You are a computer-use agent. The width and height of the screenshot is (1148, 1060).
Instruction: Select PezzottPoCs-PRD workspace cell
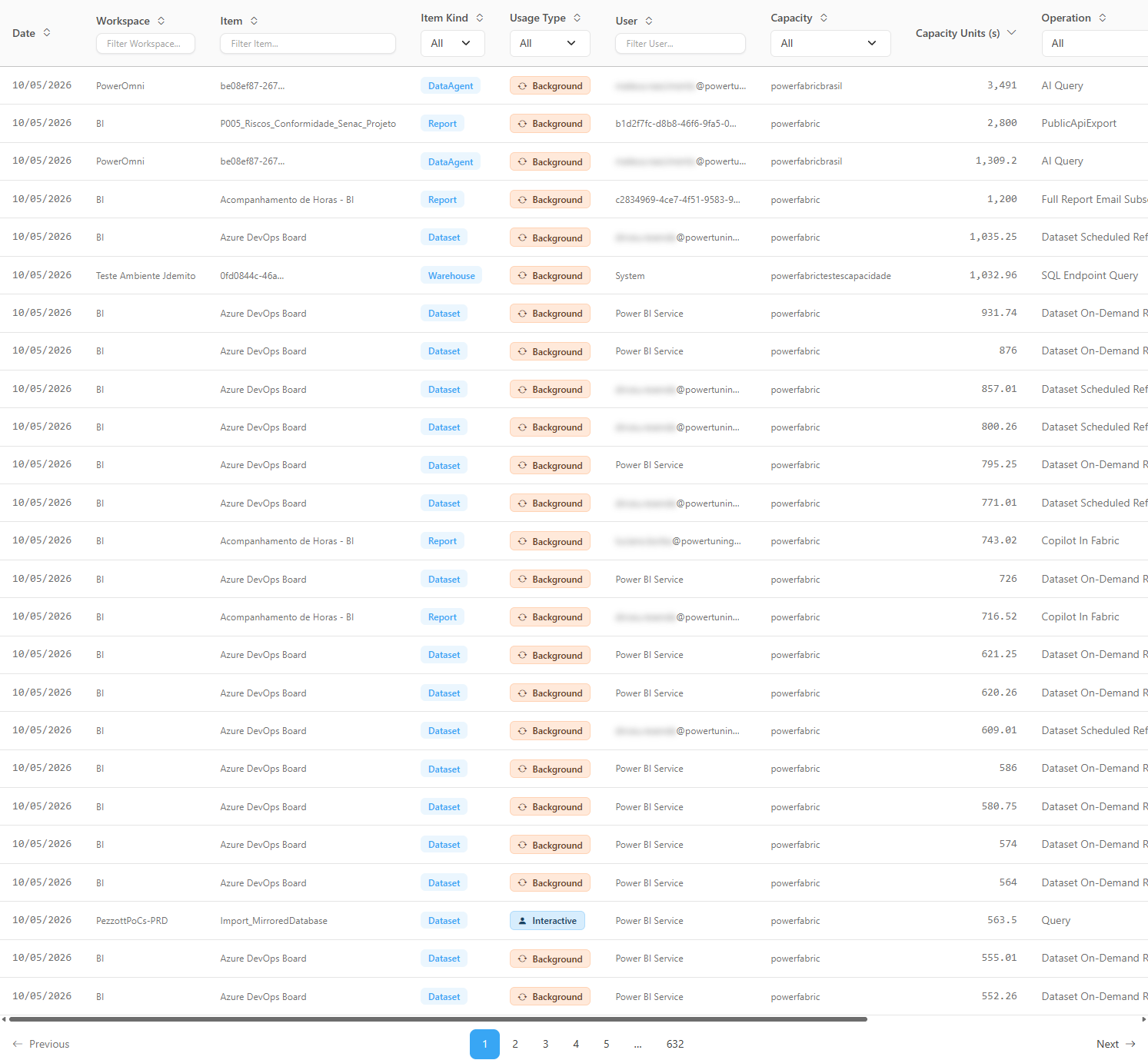pos(131,921)
